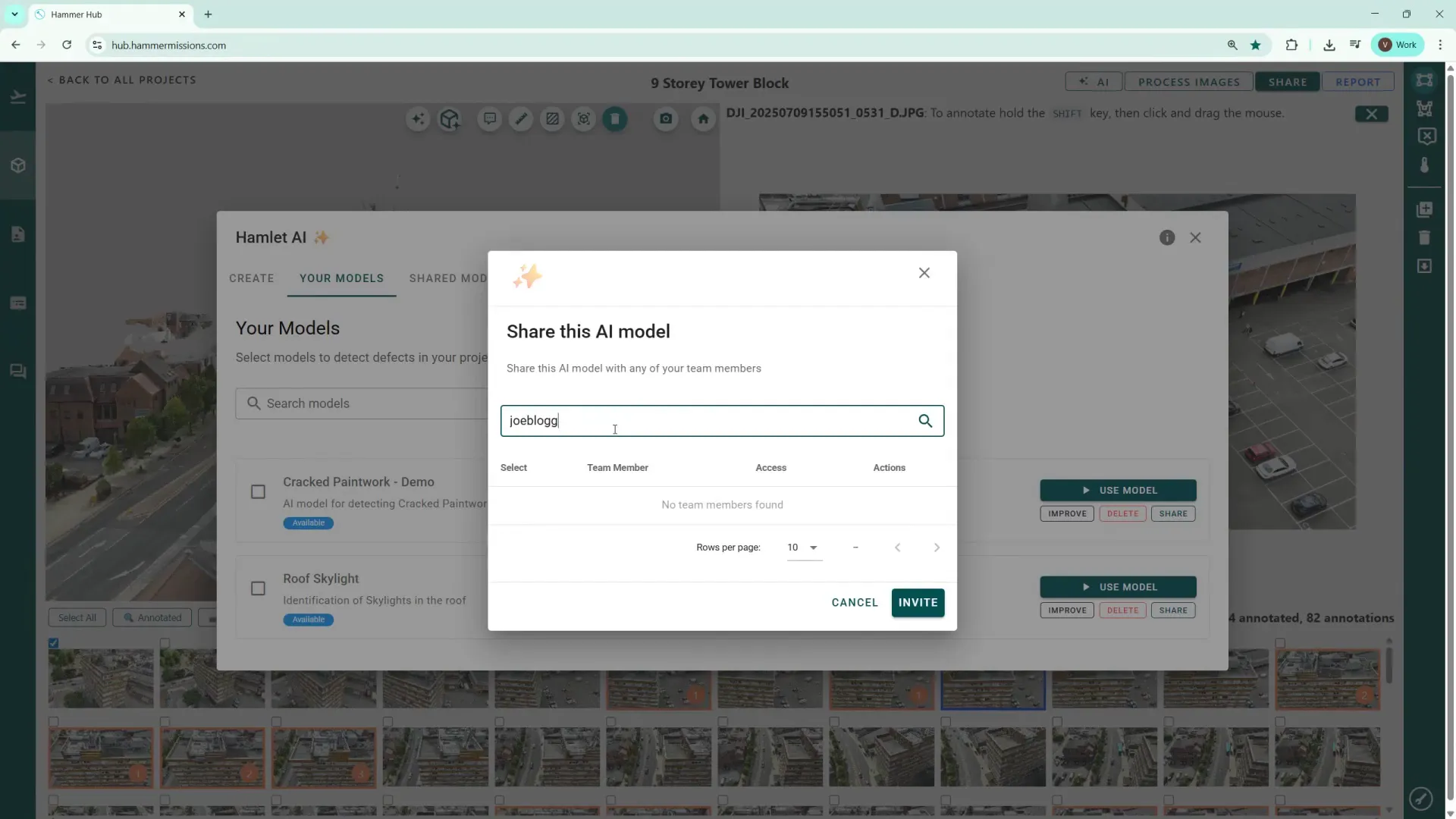Click the team member search text field
Image resolution: width=1456 pixels, height=819 pixels.
[705, 421]
